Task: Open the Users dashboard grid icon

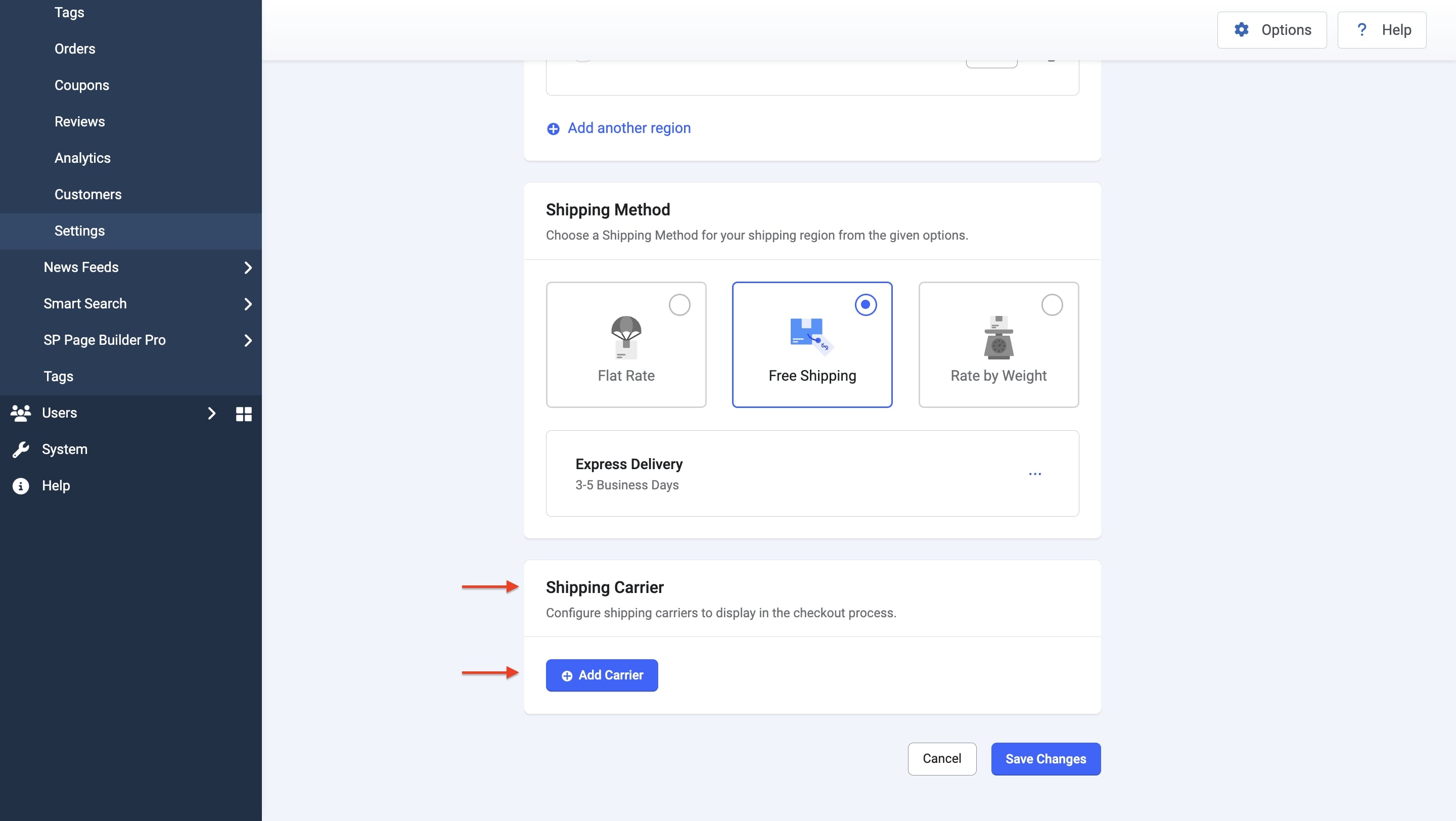Action: 244,414
